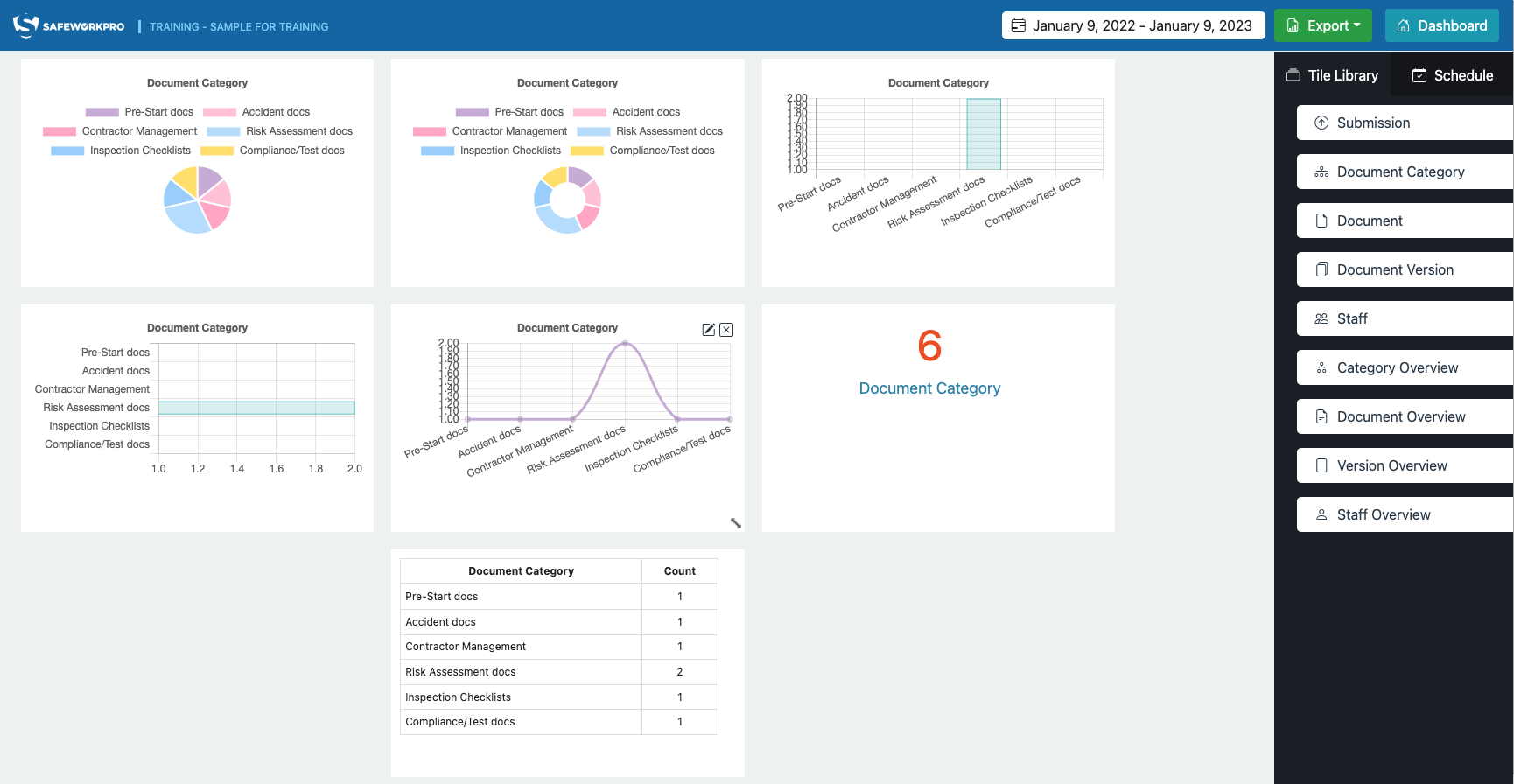Toggle Accident docs legend in pie chart

(256, 112)
